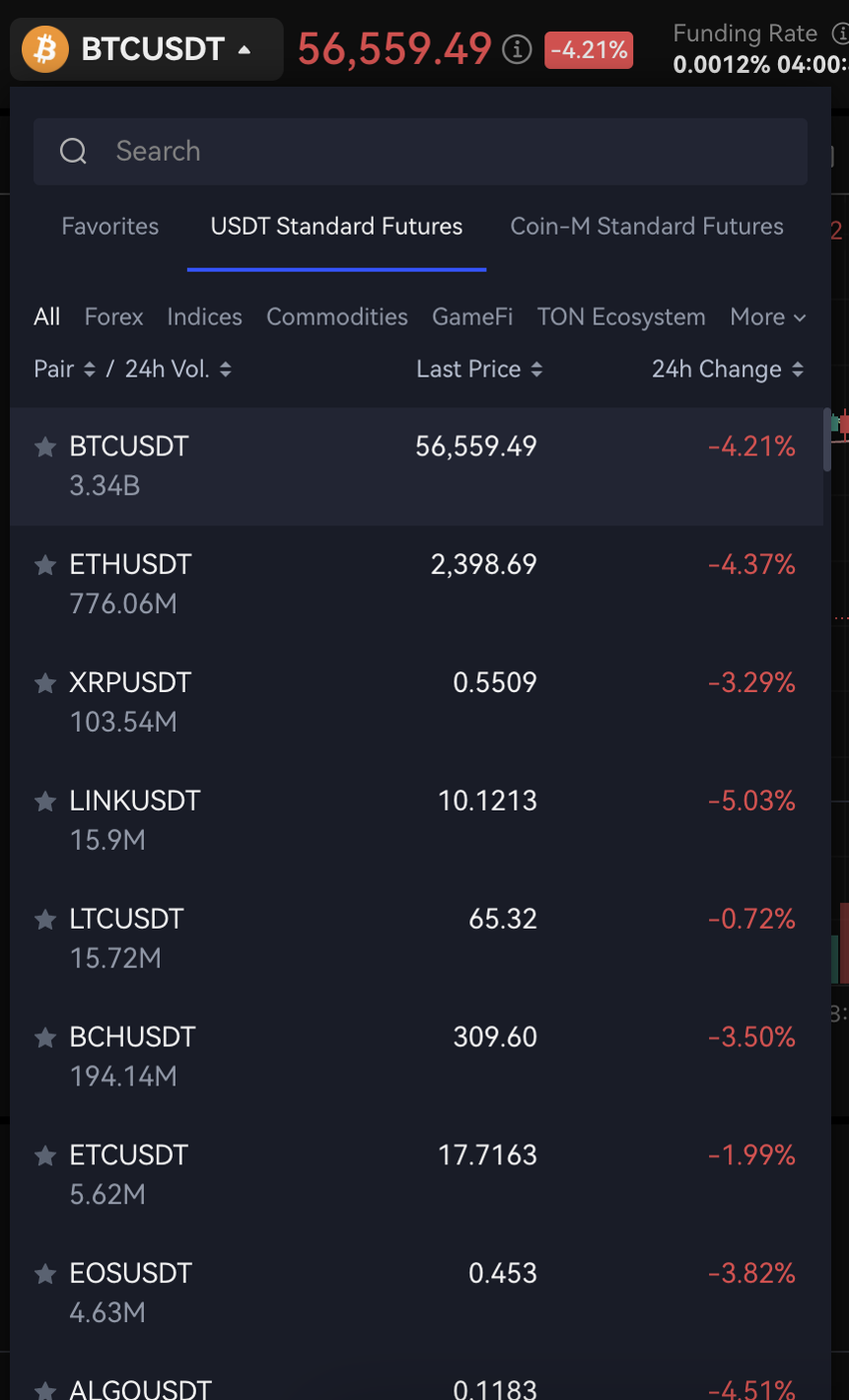Expand the More categories dropdown
Screen dimensions: 849x1400
[767, 318]
